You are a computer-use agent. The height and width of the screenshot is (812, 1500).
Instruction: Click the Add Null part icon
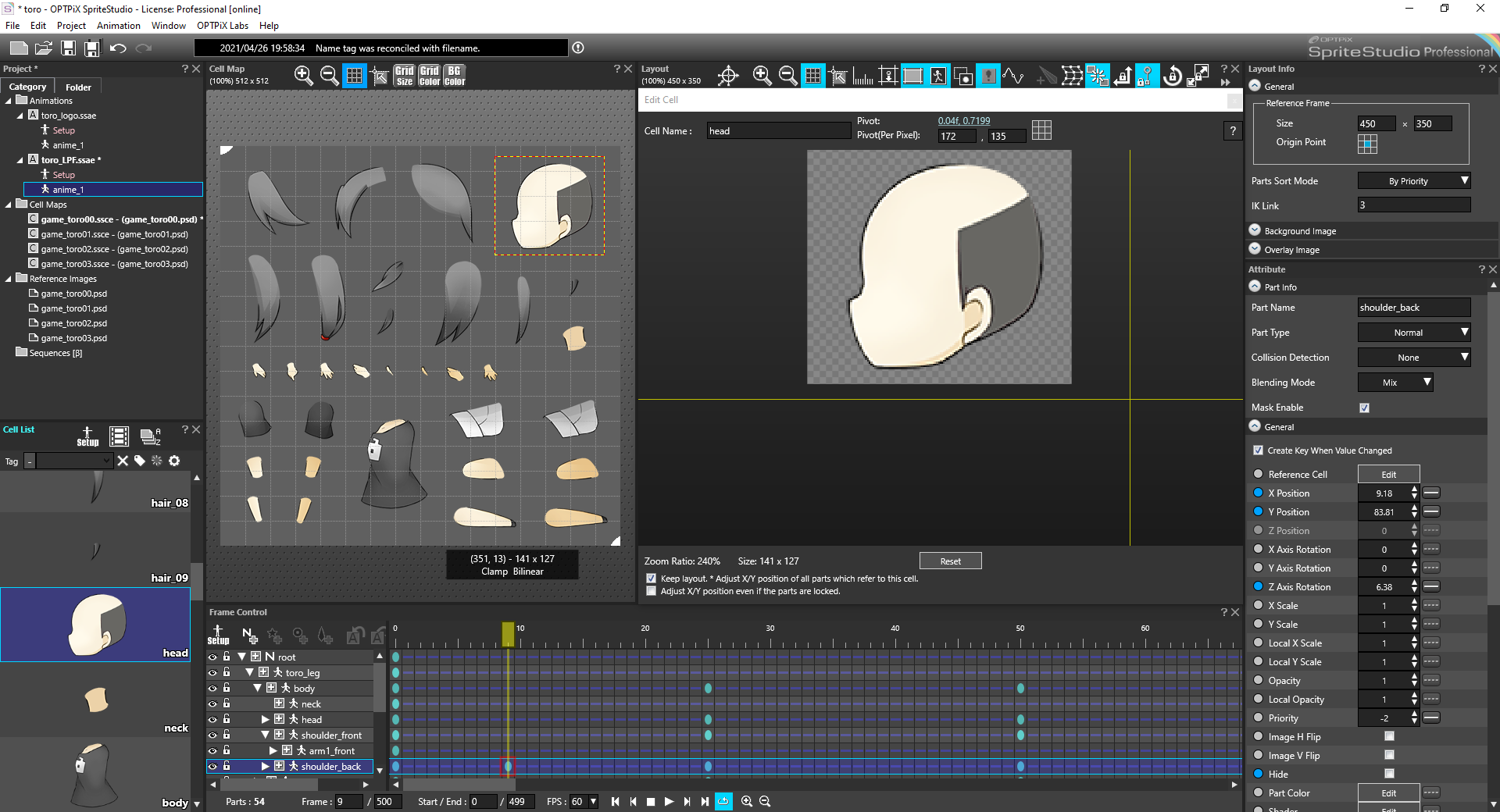[249, 636]
